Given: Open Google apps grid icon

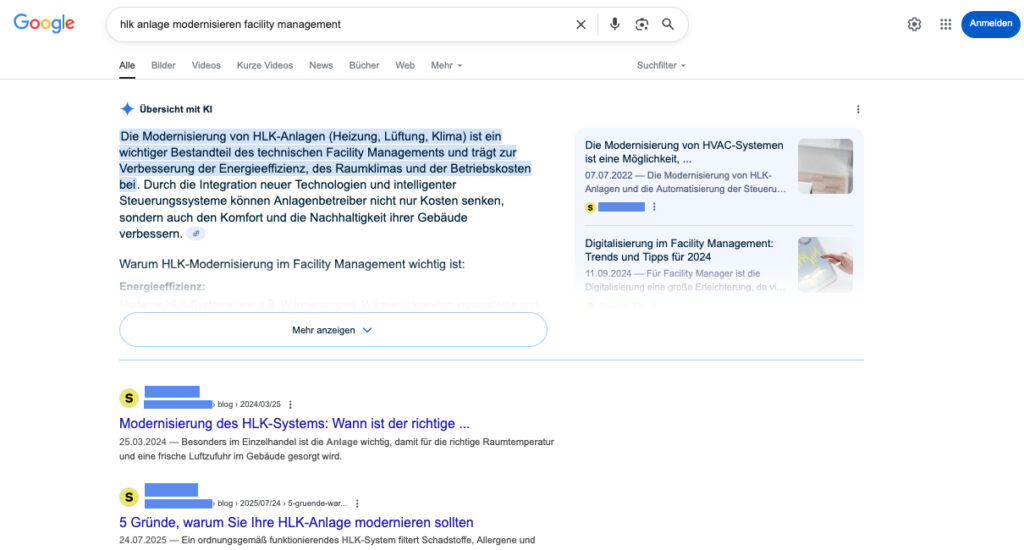Looking at the screenshot, I should click(946, 24).
